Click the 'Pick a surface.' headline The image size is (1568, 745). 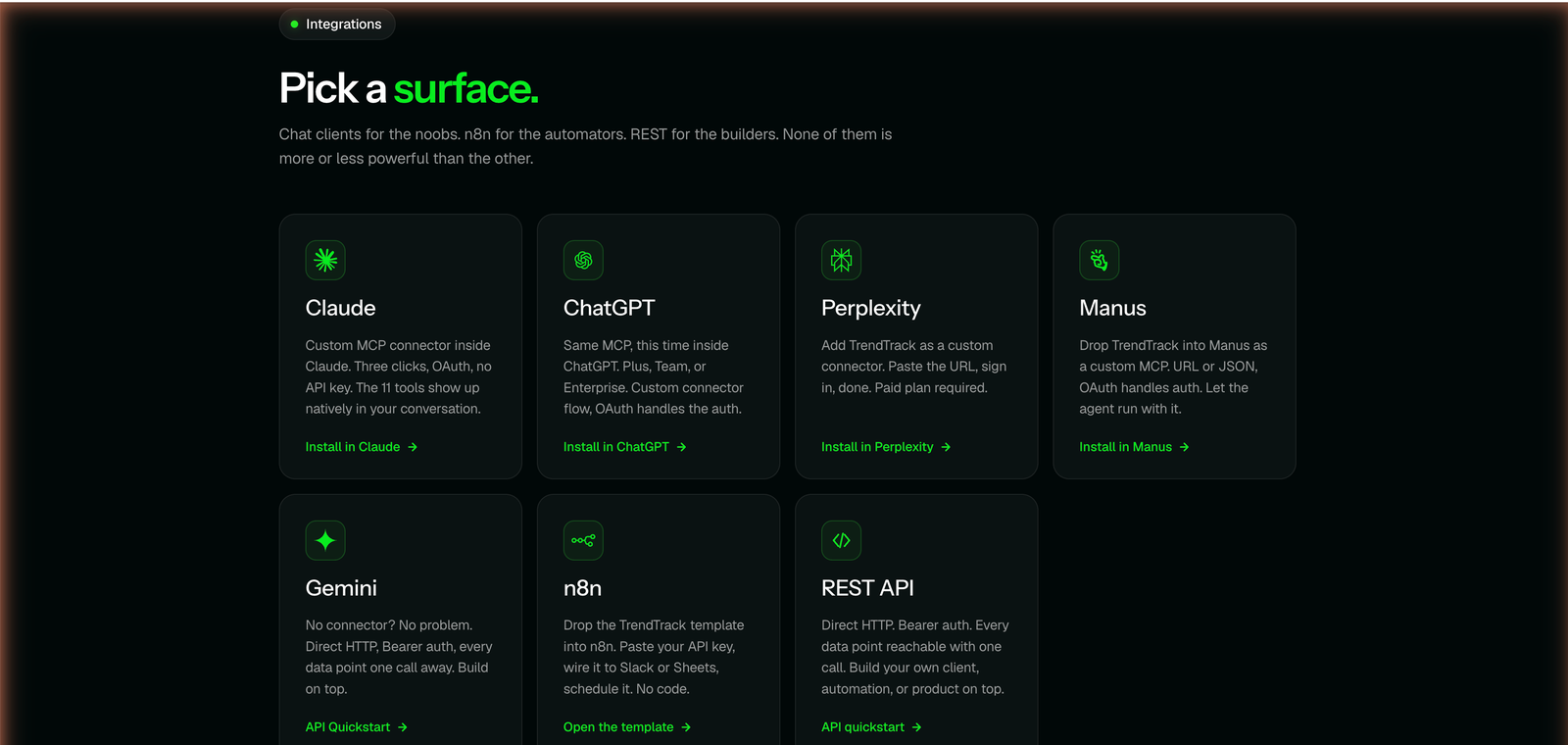[x=409, y=89]
